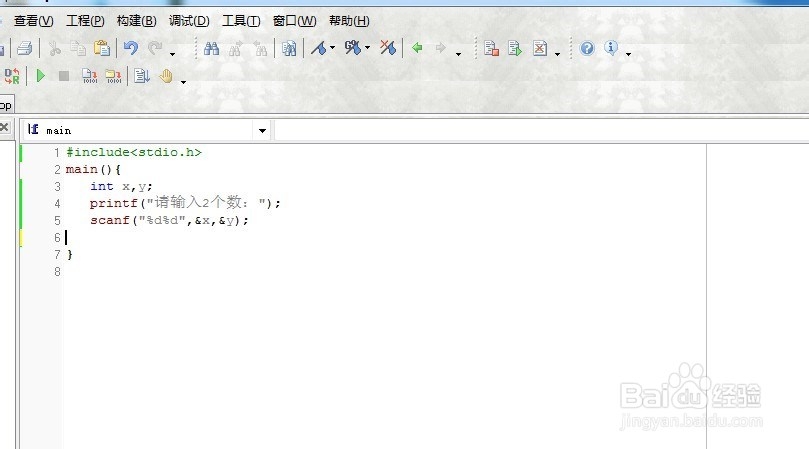The height and width of the screenshot is (449, 809).
Task: Build project with the 10101 folder icon
Action: (113, 76)
